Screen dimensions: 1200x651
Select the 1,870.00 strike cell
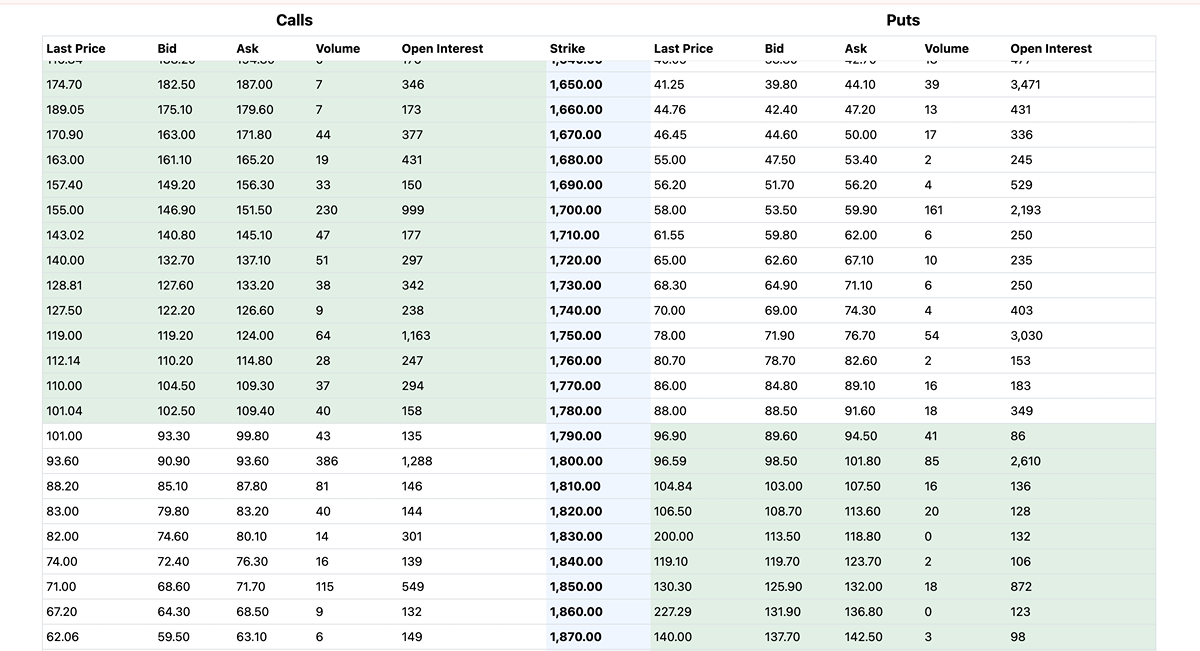[x=576, y=637]
